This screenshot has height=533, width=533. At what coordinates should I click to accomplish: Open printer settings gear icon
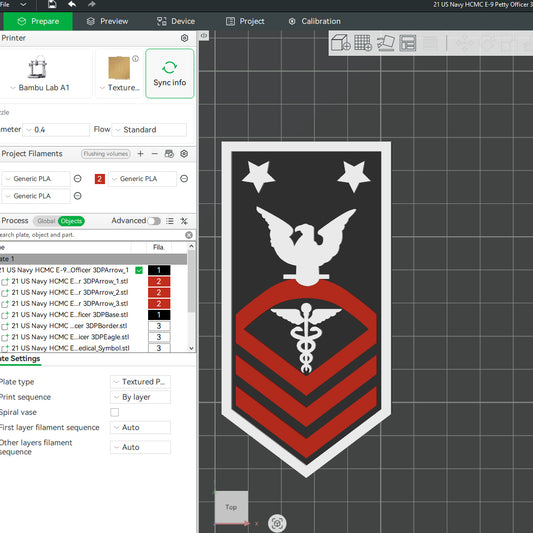184,38
